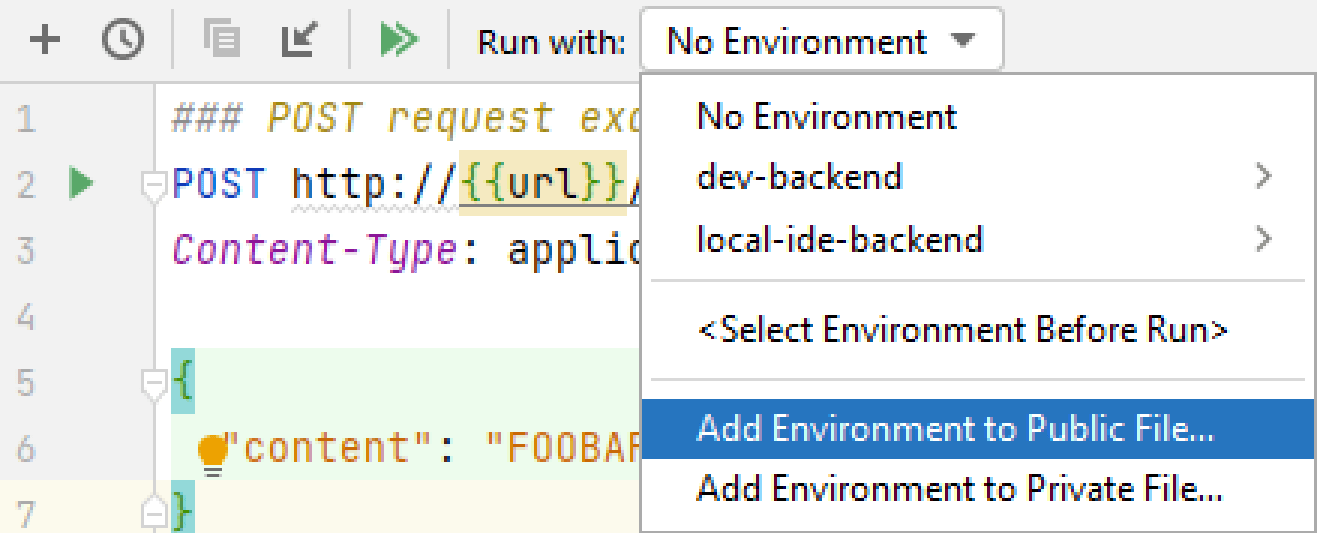This screenshot has width=1317, height=533.
Task: Choose Add Environment to Private File
Action: pos(959,490)
